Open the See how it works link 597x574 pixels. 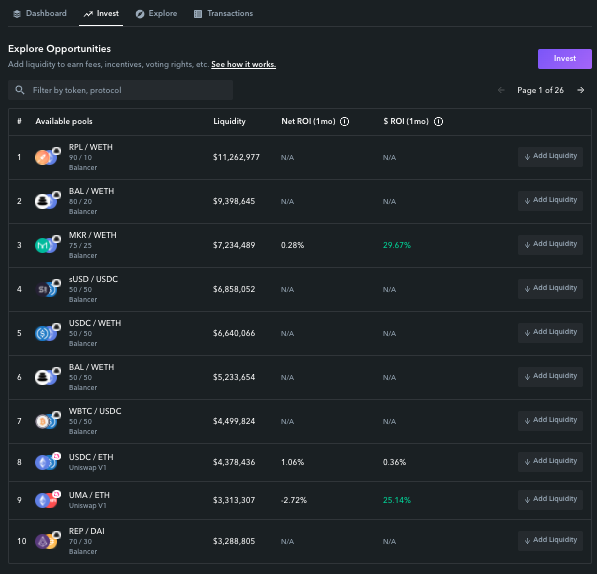pos(244,64)
